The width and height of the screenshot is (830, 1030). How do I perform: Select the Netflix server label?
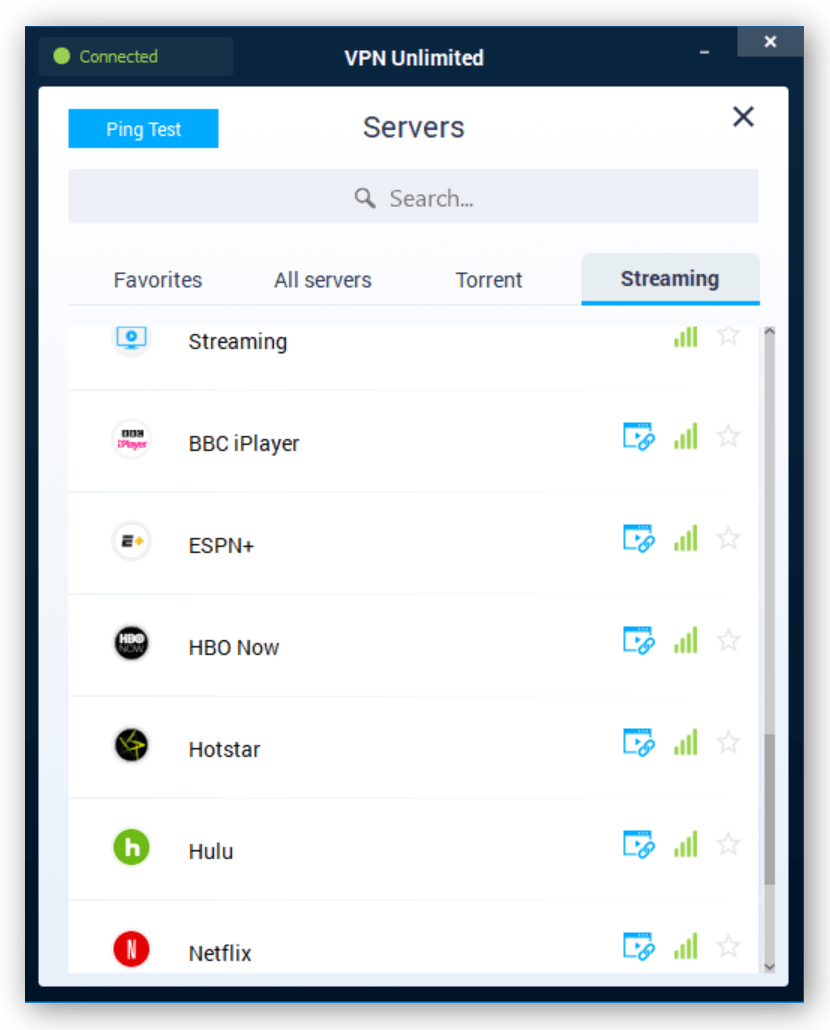click(x=220, y=953)
